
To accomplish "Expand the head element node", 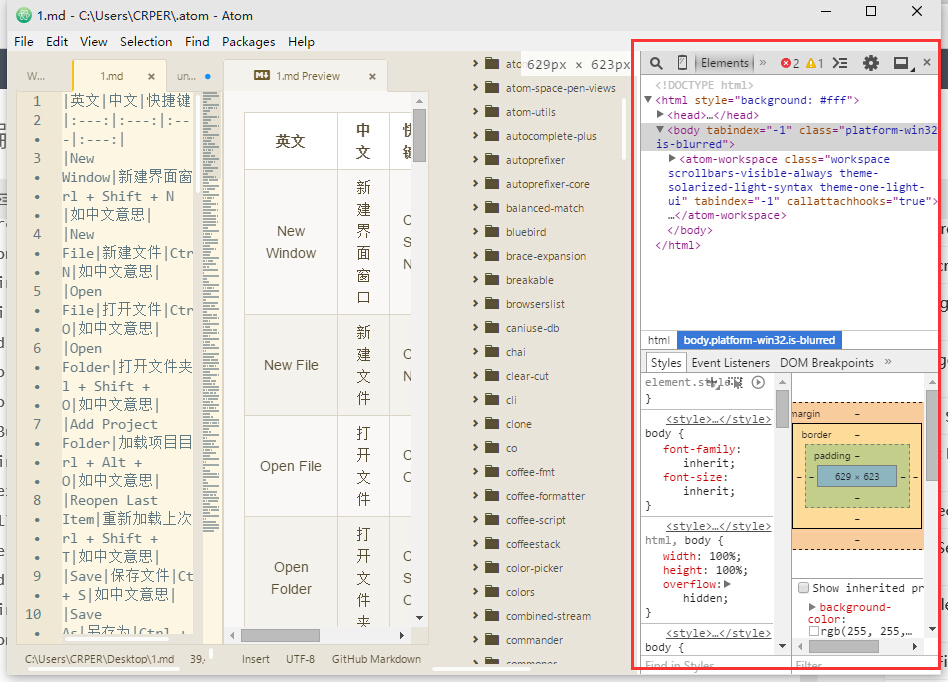I will coord(661,115).
